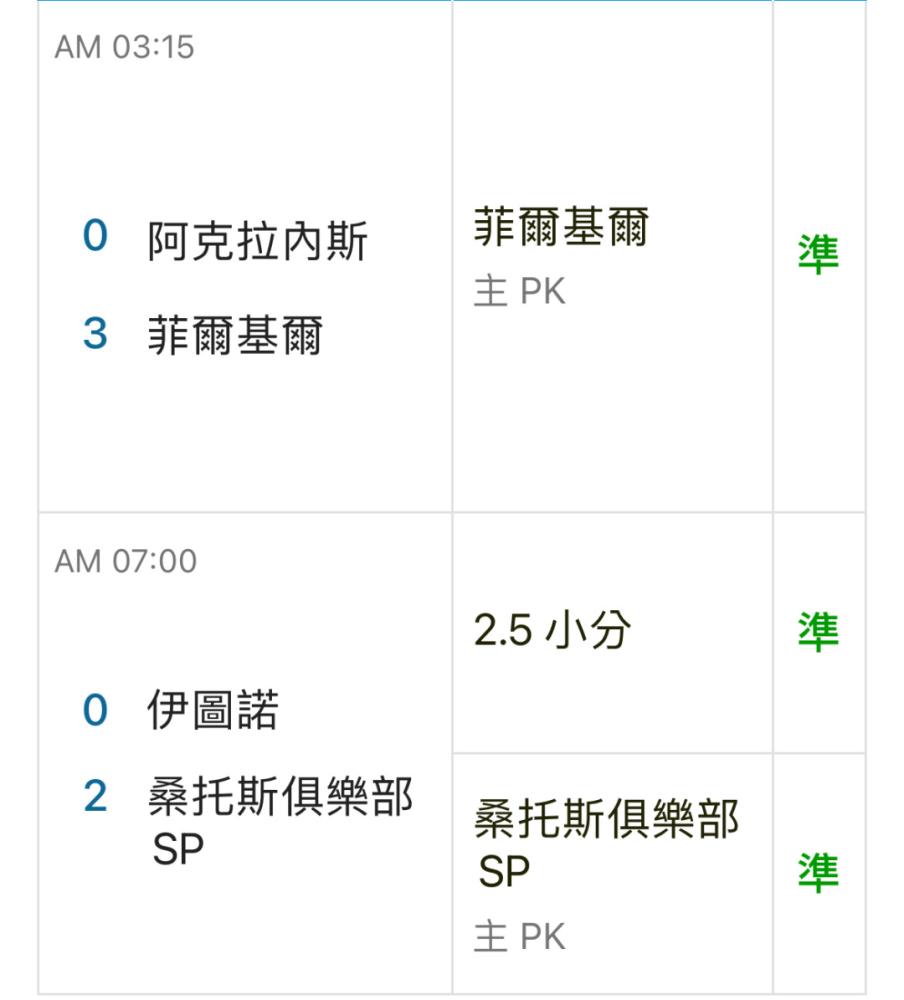
Task: Open the 菲爾基爾 prediction pick
Action: [x=561, y=226]
